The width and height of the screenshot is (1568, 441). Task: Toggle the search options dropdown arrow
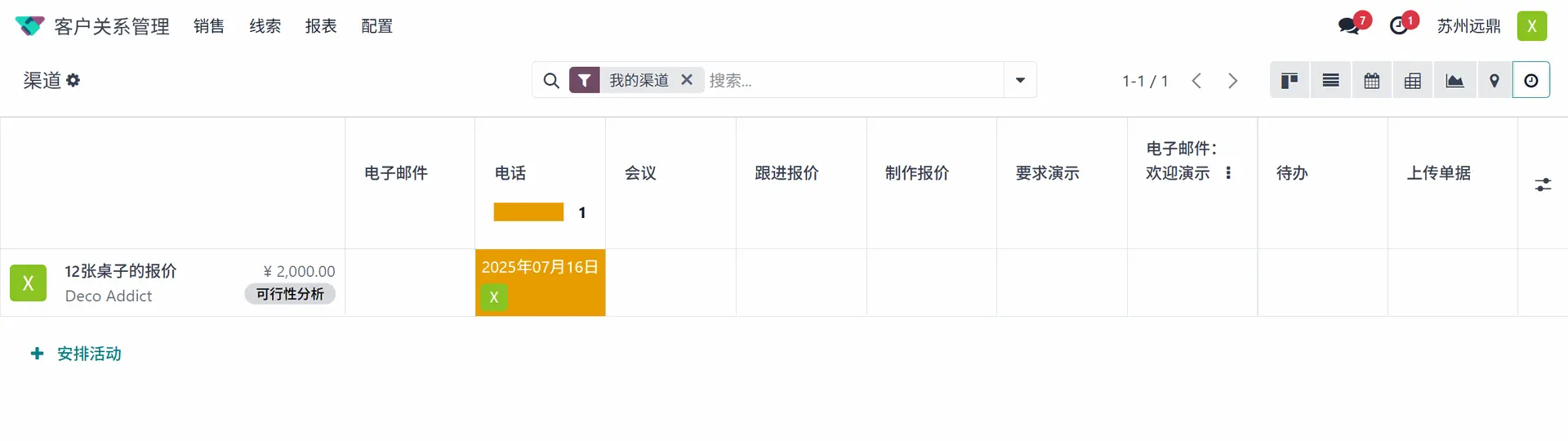click(1020, 80)
